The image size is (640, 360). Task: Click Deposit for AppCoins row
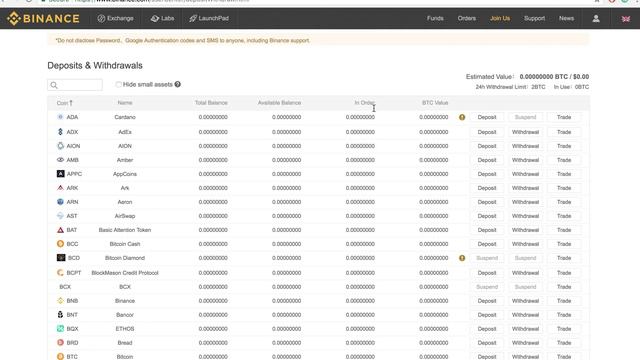click(x=487, y=174)
